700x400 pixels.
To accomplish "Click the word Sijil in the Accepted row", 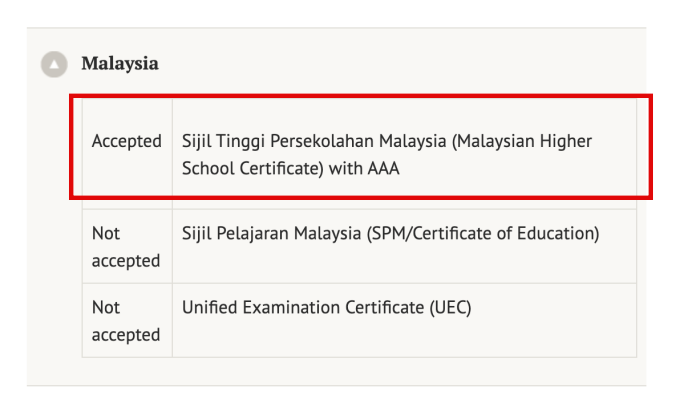I will 197,141.
